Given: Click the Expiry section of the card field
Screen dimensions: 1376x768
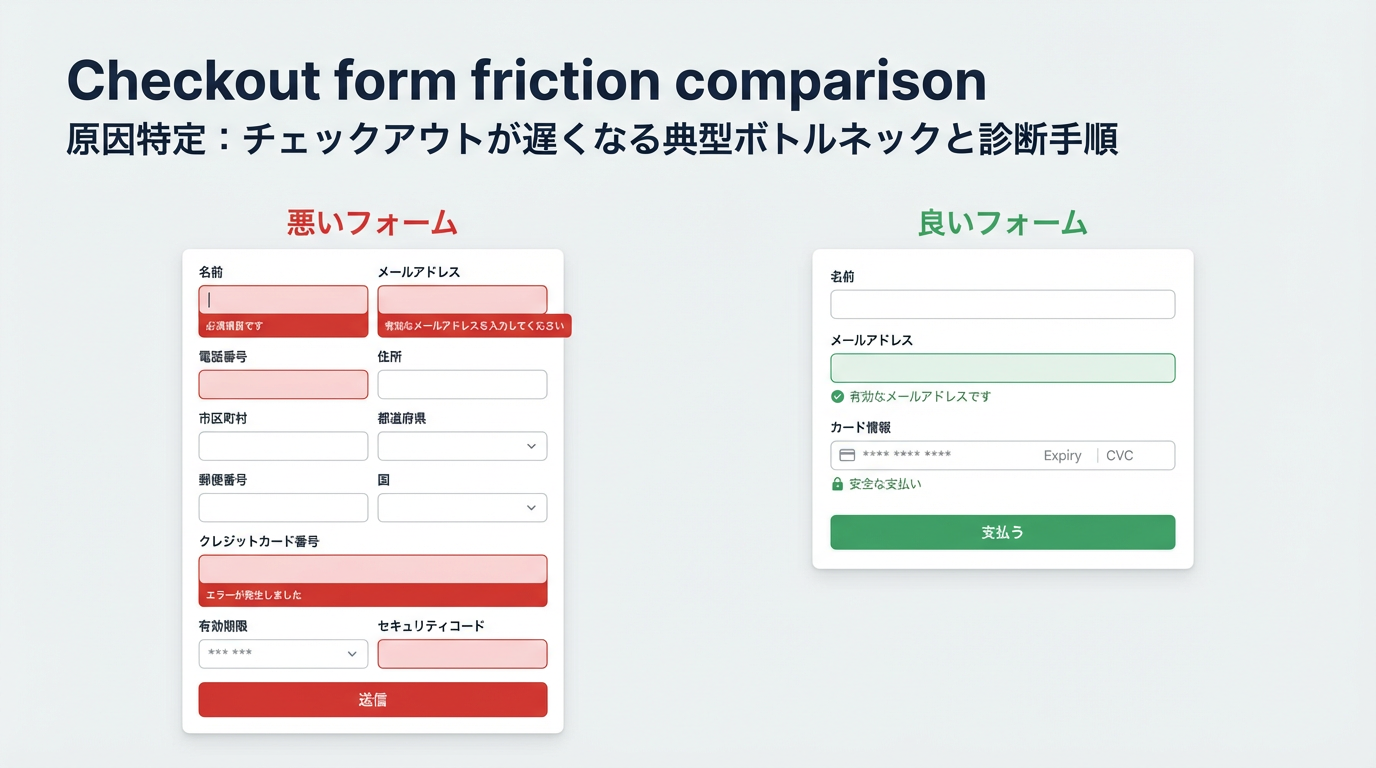Looking at the screenshot, I should pyautogui.click(x=1061, y=455).
